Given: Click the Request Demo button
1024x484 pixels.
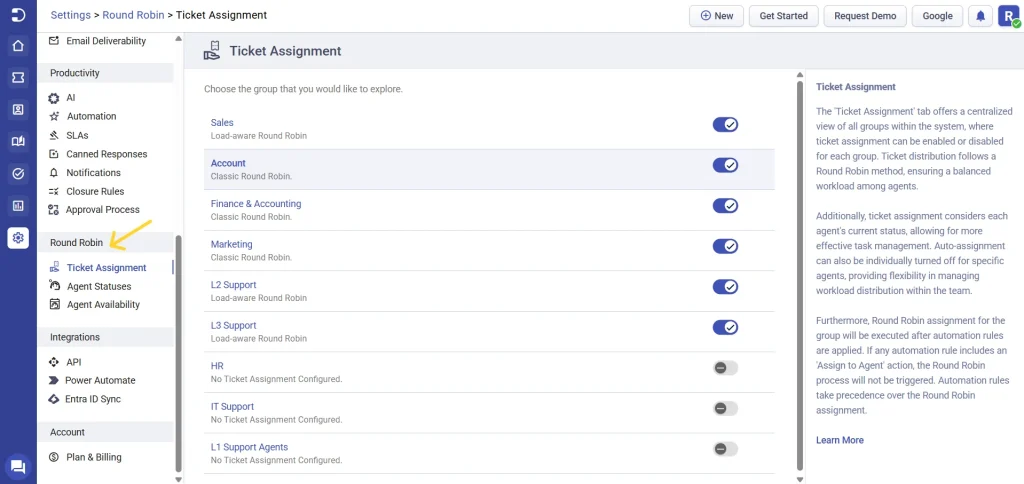Looking at the screenshot, I should click(x=865, y=16).
